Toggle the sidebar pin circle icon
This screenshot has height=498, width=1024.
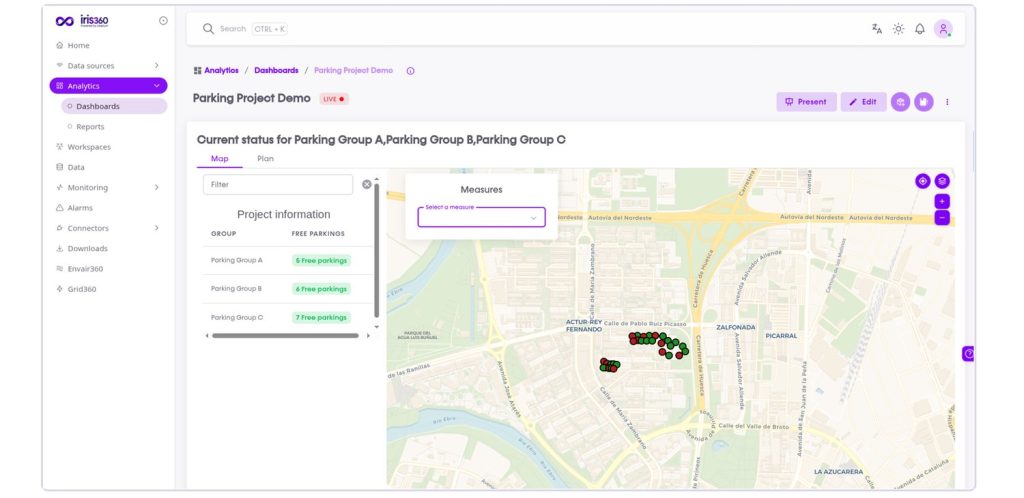pos(163,21)
